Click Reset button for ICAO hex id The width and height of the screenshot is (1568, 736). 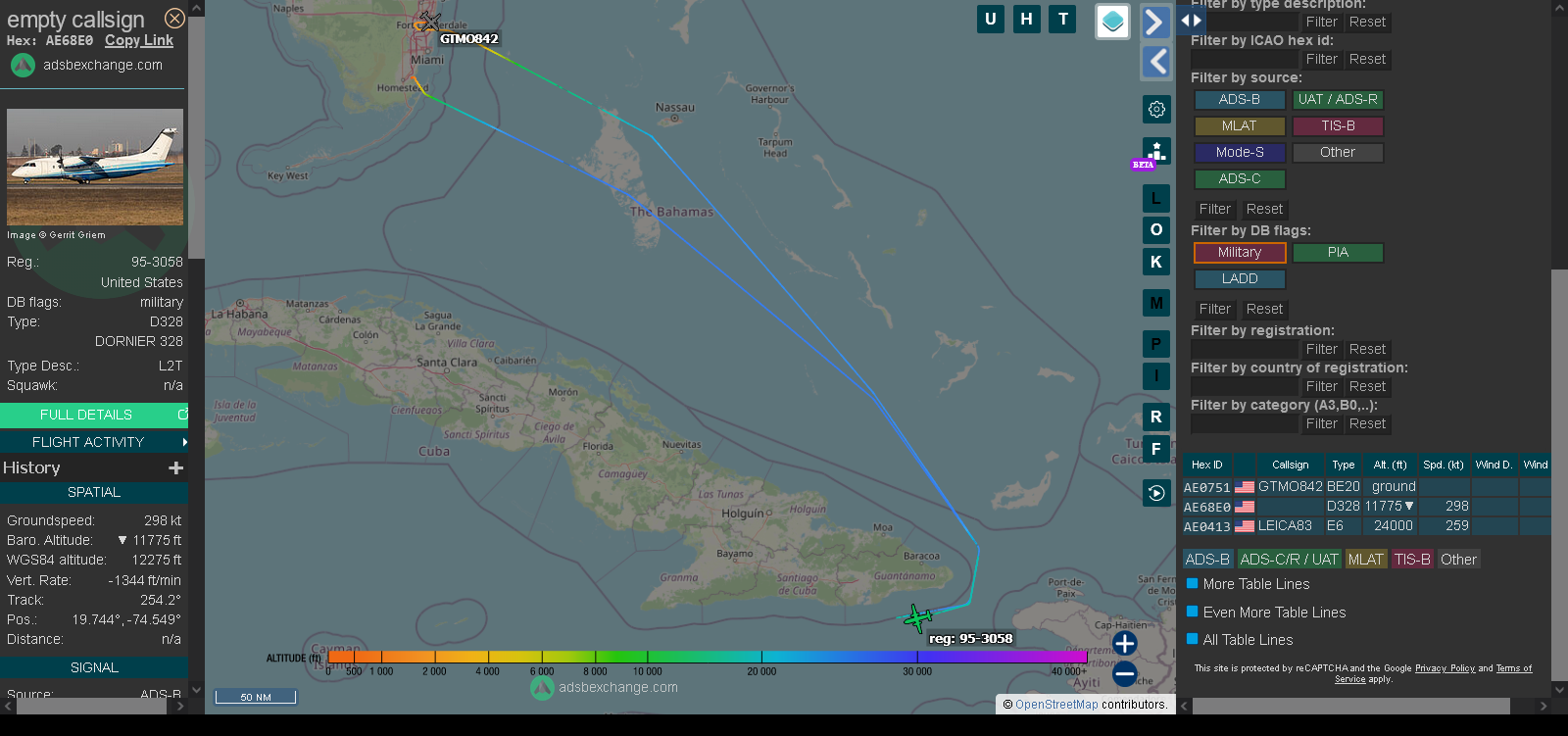point(1367,60)
